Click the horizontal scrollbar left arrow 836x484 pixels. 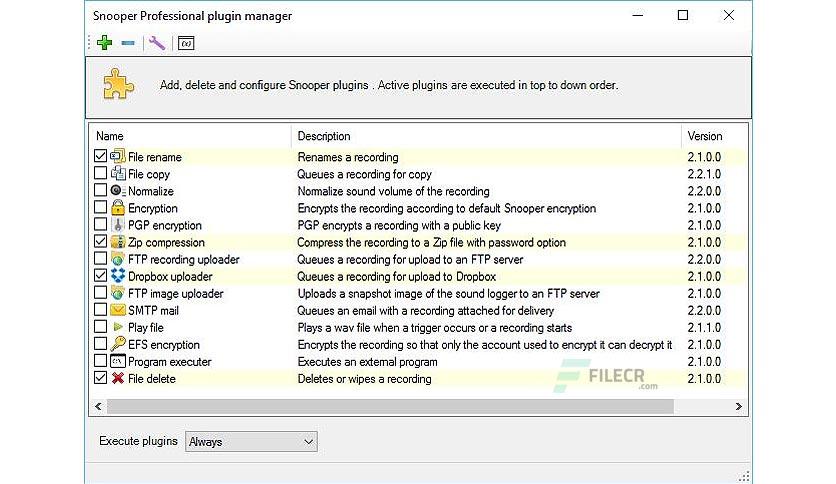98,406
